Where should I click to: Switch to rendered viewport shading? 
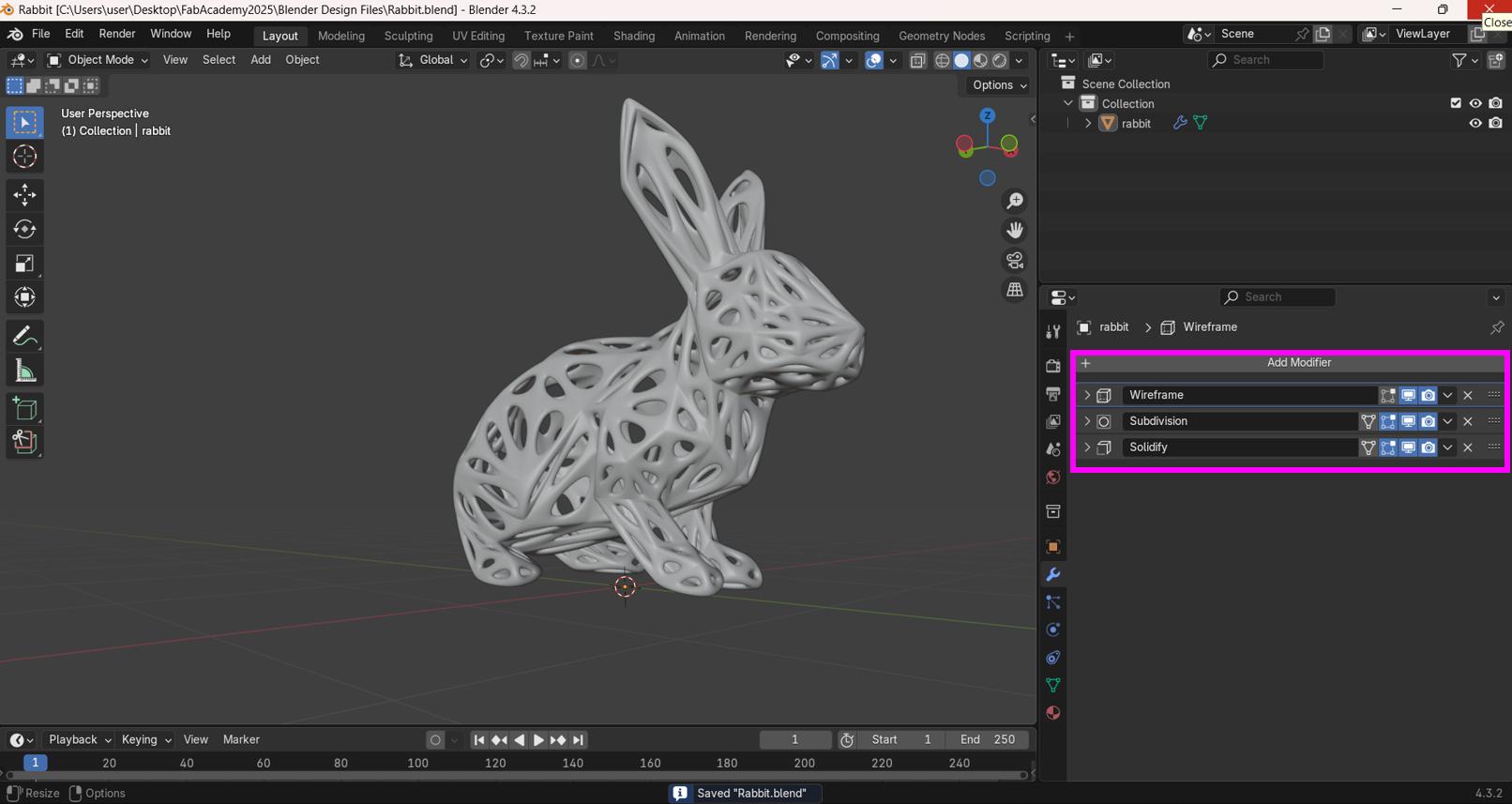(x=1000, y=60)
